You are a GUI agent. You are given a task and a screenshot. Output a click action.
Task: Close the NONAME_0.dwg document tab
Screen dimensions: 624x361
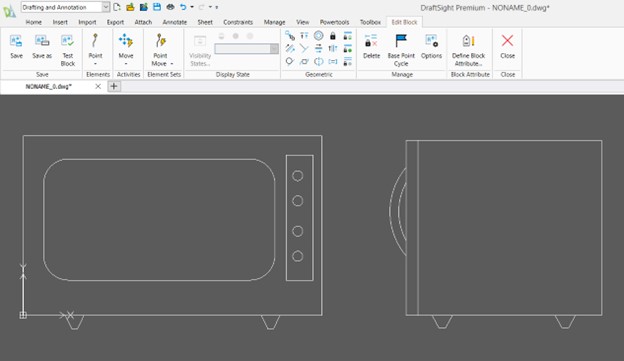point(98,86)
